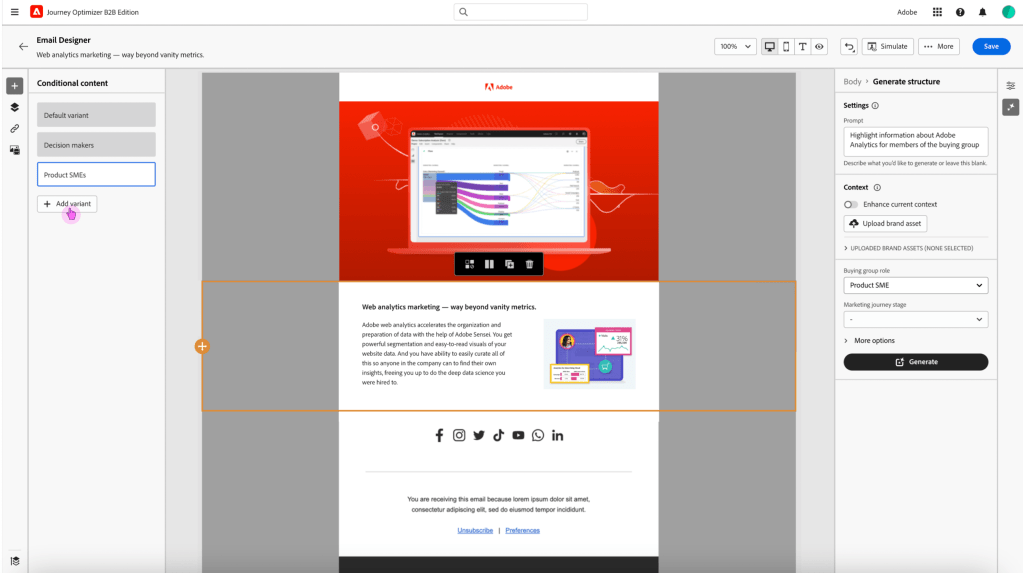
Task: Click the analytics illustration thumbnail
Action: point(589,353)
